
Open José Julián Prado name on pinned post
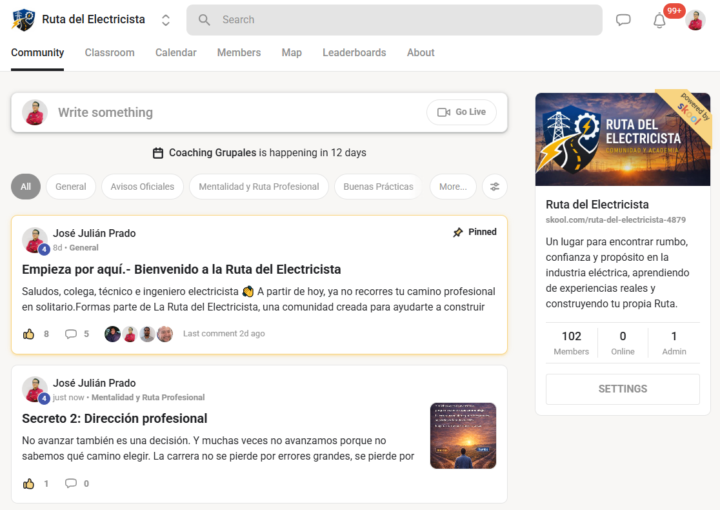94,233
